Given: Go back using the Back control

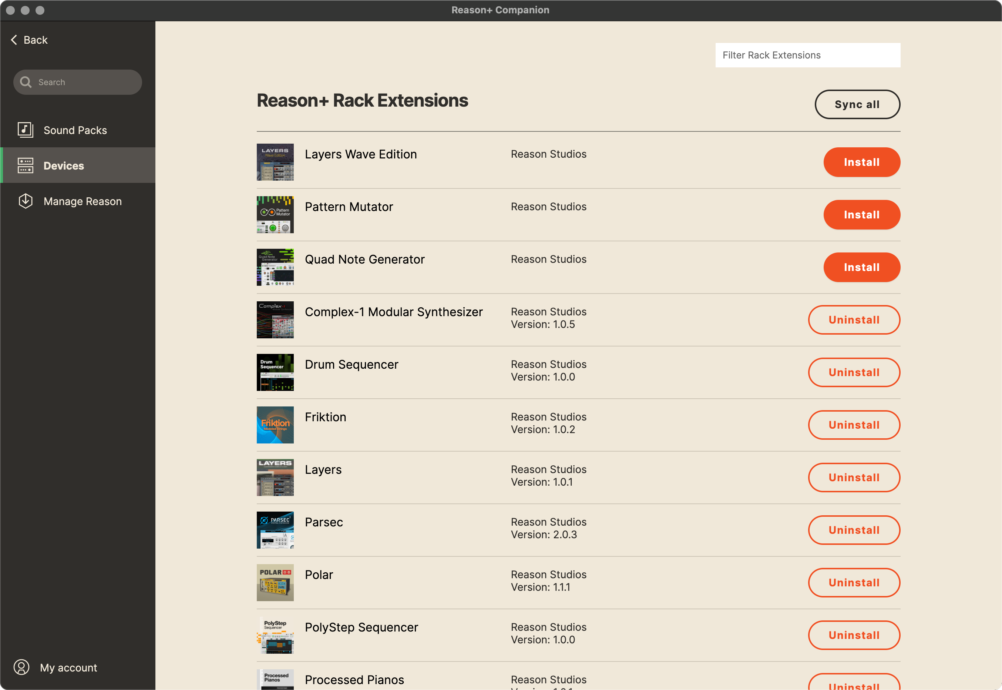Looking at the screenshot, I should [x=28, y=40].
